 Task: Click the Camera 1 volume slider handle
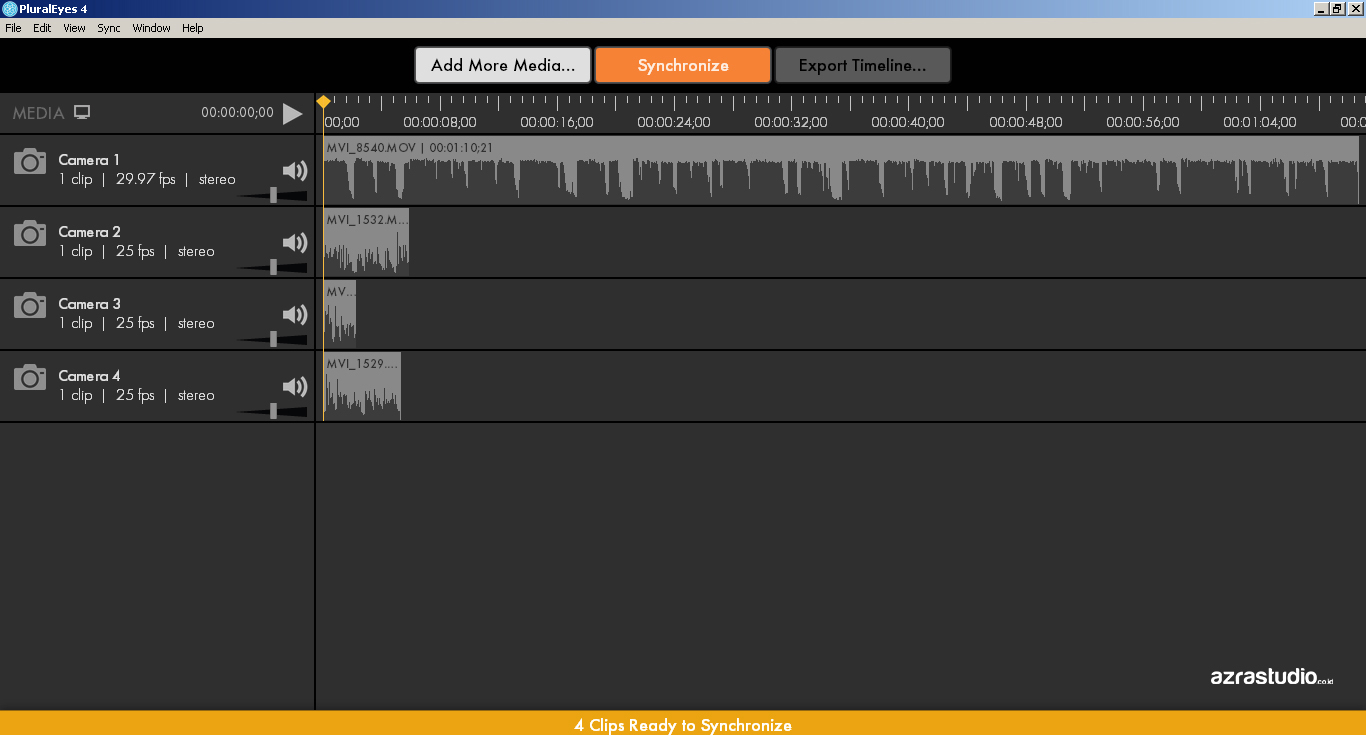[x=273, y=195]
